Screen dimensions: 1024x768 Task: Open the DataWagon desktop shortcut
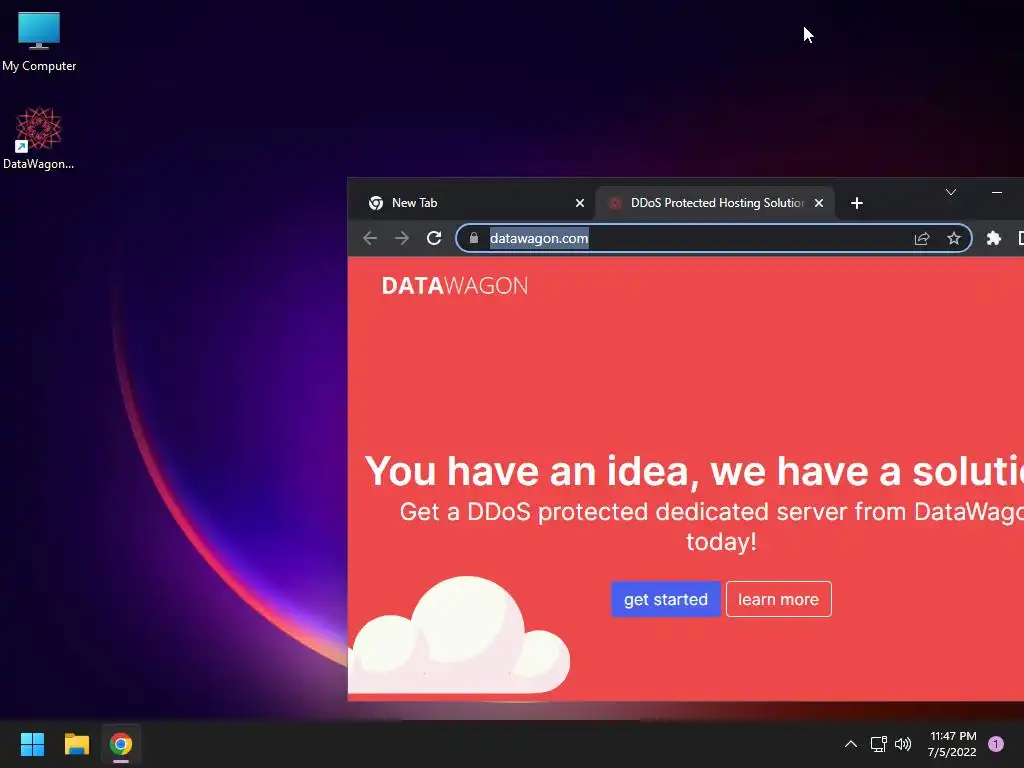(39, 138)
